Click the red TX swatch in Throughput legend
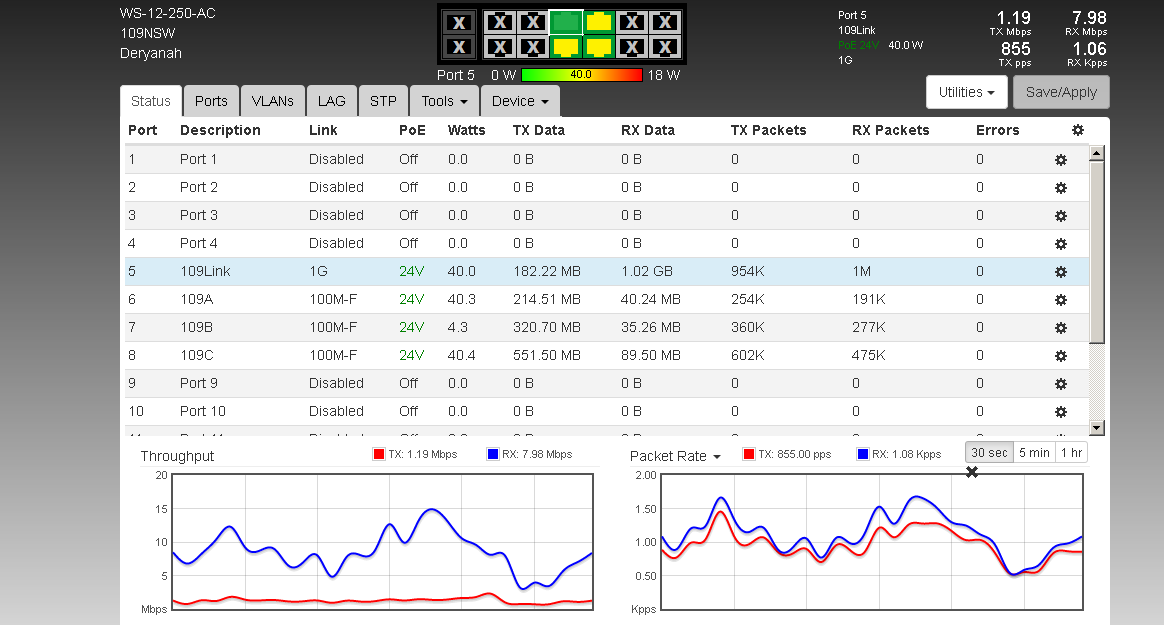Image resolution: width=1164 pixels, height=625 pixels. click(x=379, y=454)
